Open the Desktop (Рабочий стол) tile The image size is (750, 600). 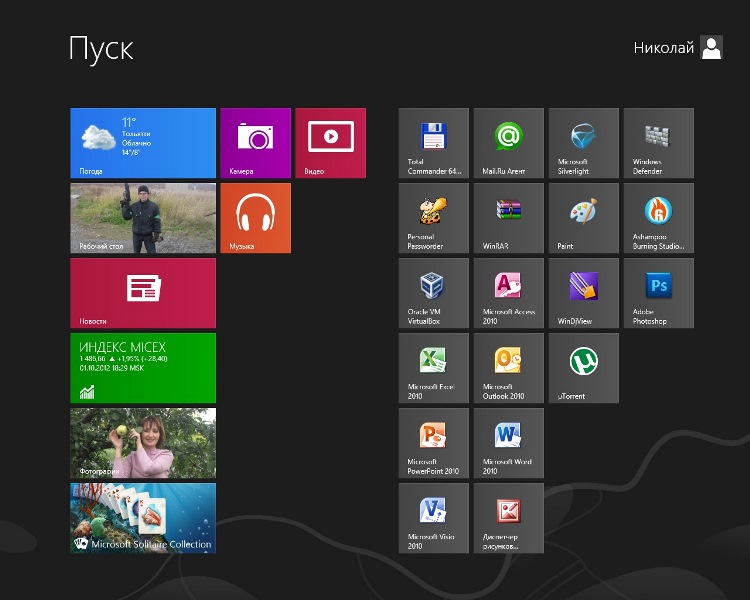(143, 218)
